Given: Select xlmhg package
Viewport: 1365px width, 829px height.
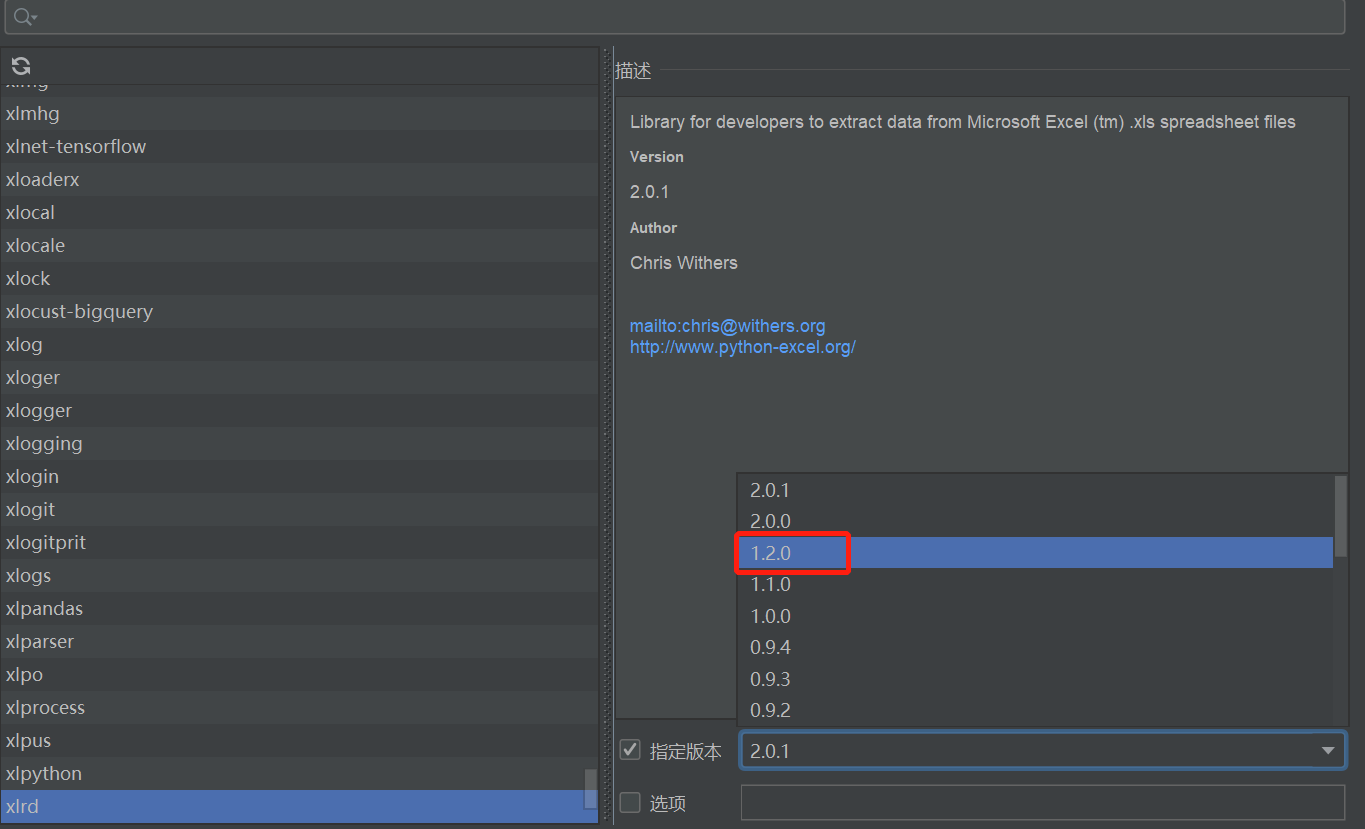Looking at the screenshot, I should 299,113.
